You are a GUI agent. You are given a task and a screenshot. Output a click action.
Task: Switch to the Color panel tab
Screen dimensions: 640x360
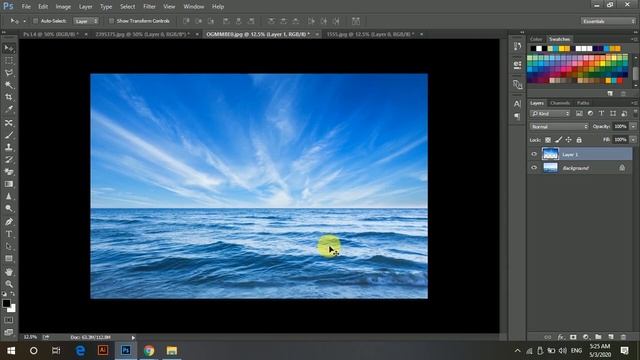click(x=536, y=39)
